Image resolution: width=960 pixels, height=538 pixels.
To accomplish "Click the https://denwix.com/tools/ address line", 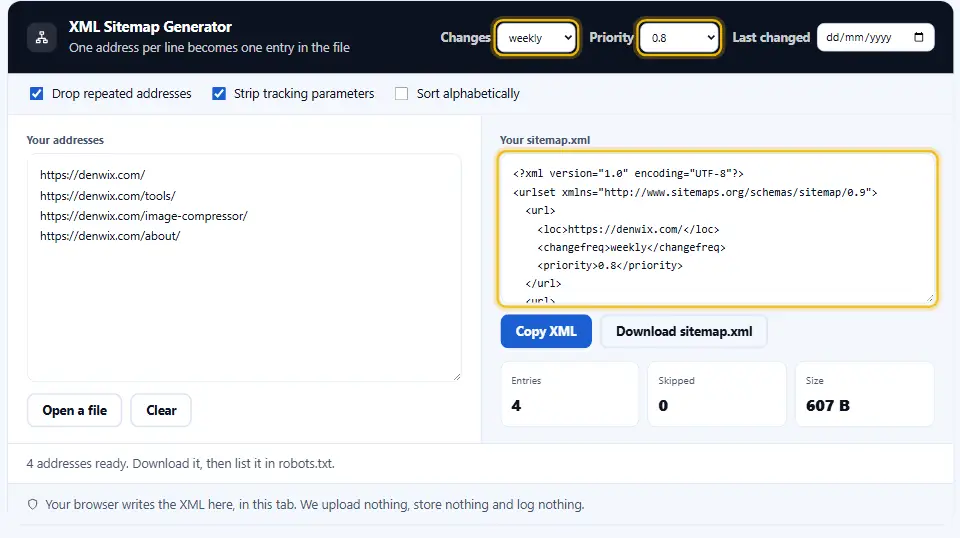I will [108, 196].
